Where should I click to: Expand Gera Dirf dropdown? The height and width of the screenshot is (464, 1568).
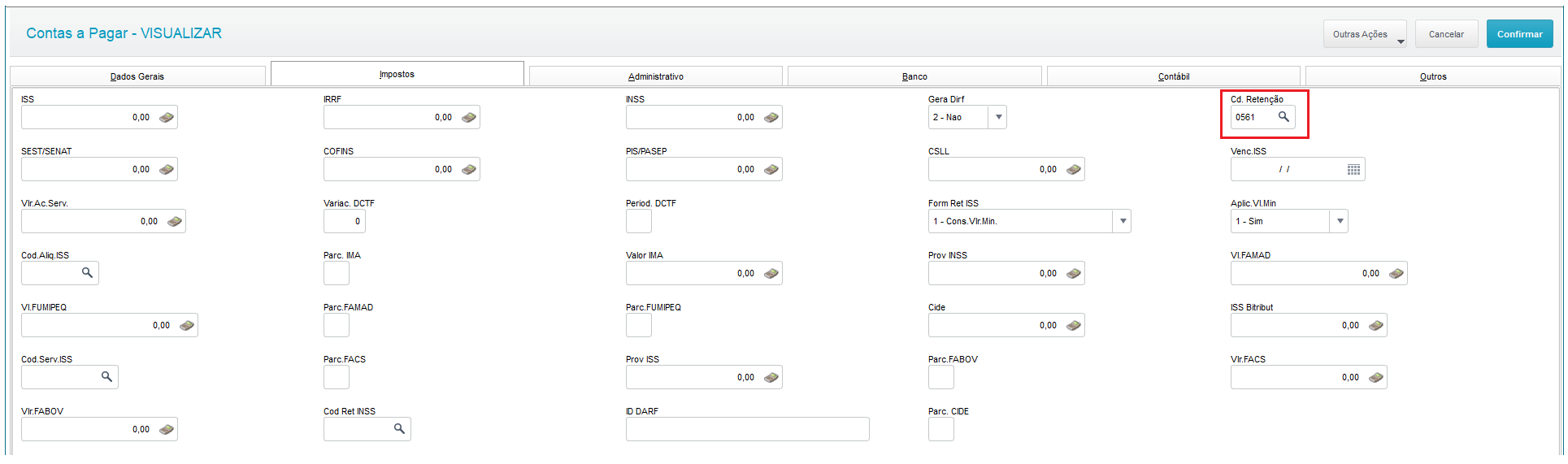(998, 118)
